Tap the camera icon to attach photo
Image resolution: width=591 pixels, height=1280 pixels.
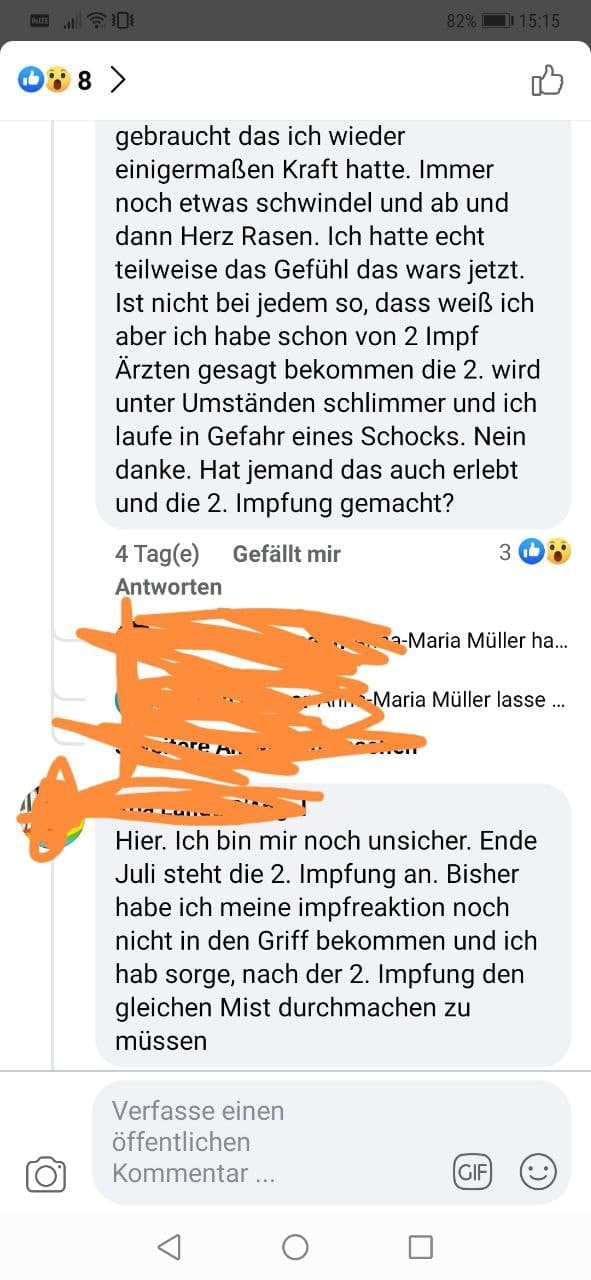[46, 1174]
